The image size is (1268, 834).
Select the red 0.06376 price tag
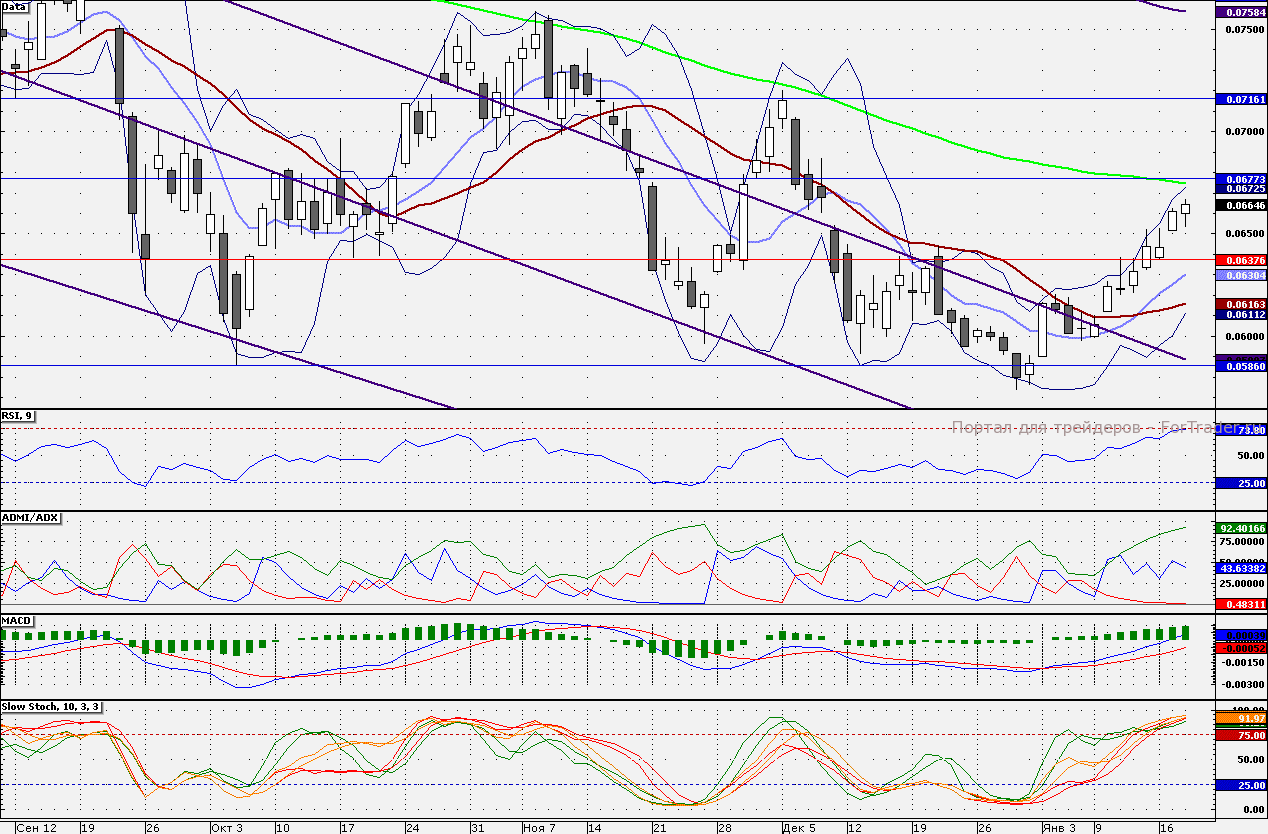pyautogui.click(x=1240, y=260)
